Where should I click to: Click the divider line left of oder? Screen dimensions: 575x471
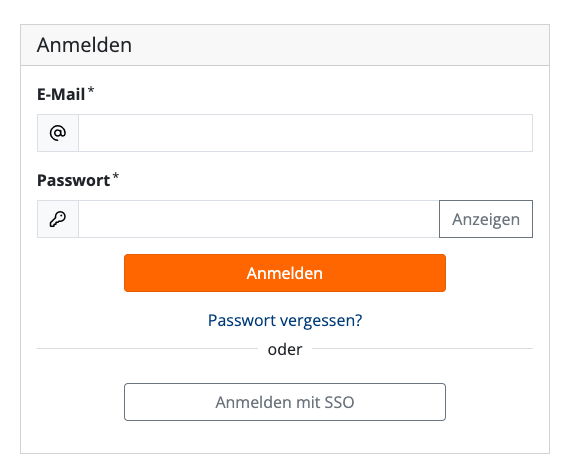pos(148,348)
